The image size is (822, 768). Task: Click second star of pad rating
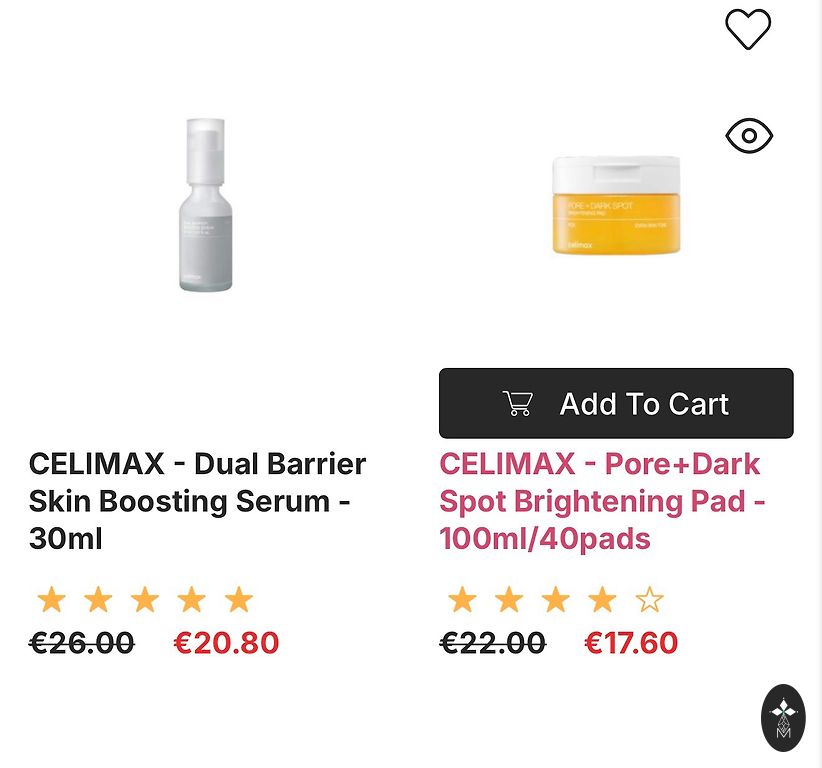click(x=509, y=600)
